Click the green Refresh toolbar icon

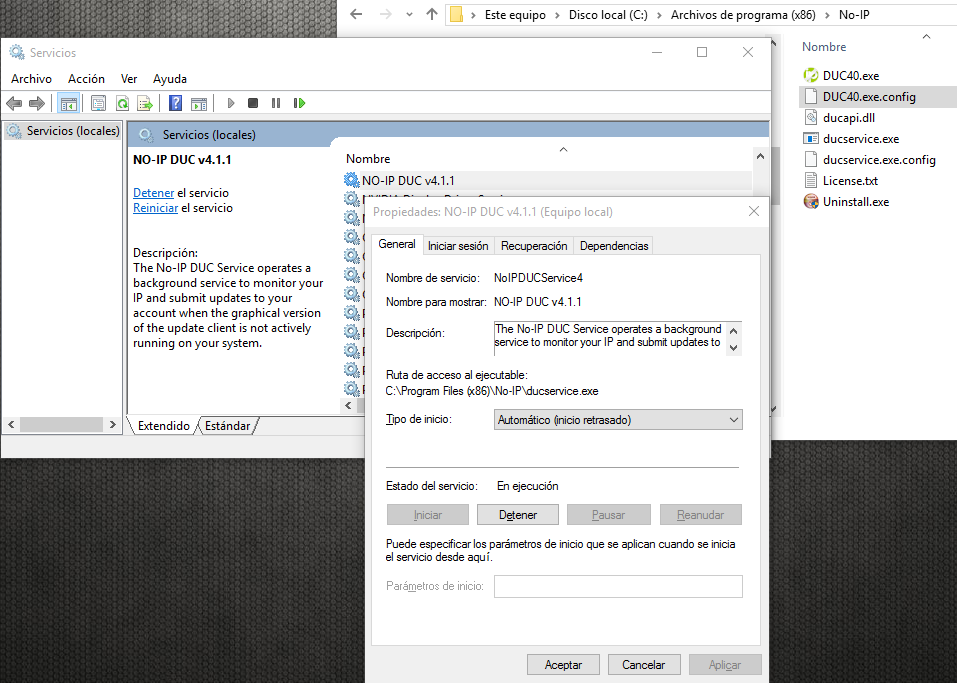(x=122, y=103)
